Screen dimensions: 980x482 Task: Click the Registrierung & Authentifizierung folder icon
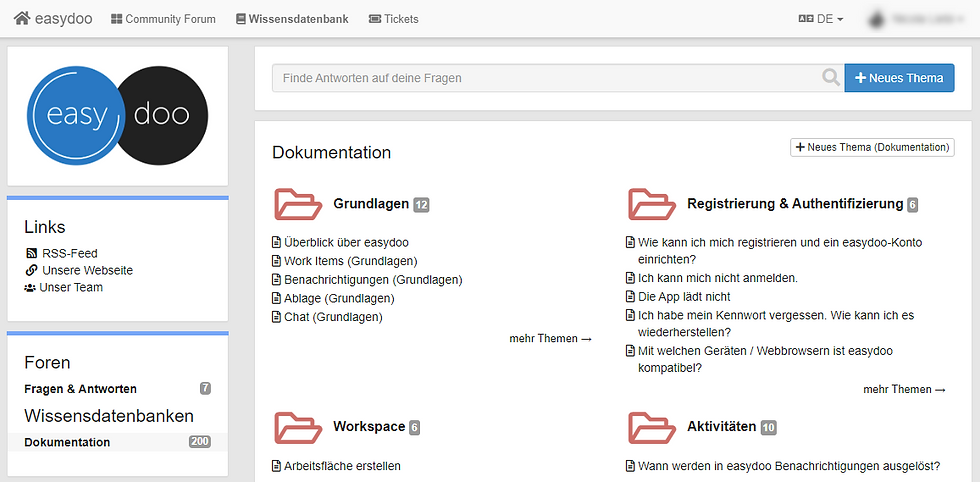pos(652,204)
